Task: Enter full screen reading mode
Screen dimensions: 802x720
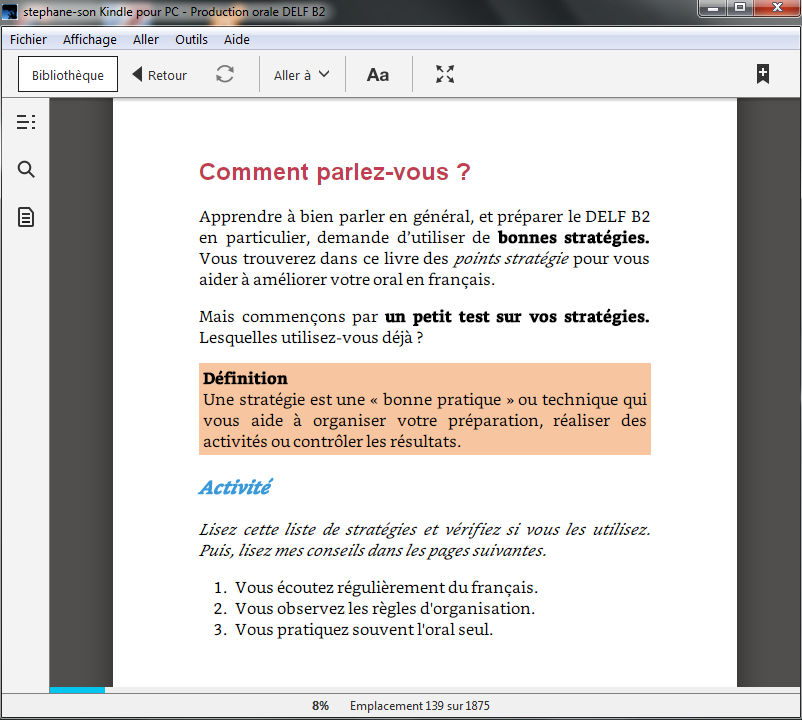Action: pyautogui.click(x=445, y=74)
